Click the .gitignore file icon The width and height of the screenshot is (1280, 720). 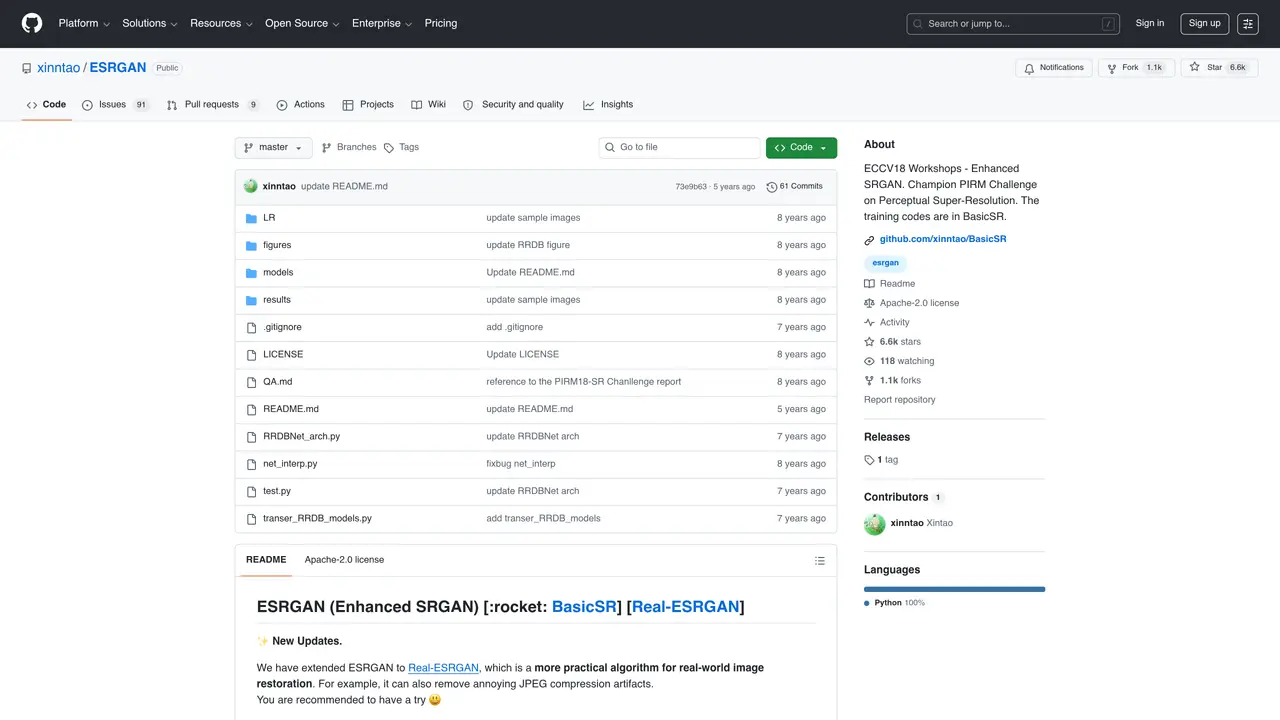coord(252,327)
